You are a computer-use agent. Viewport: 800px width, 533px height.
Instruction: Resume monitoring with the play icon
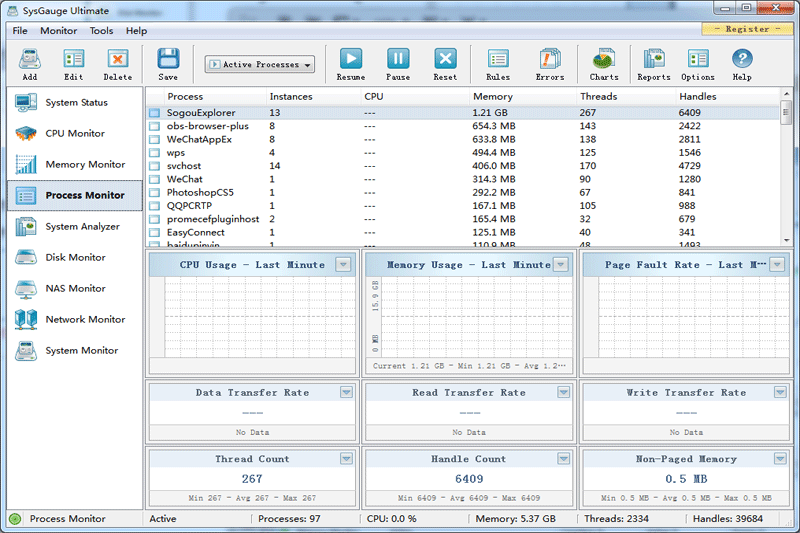[x=351, y=64]
